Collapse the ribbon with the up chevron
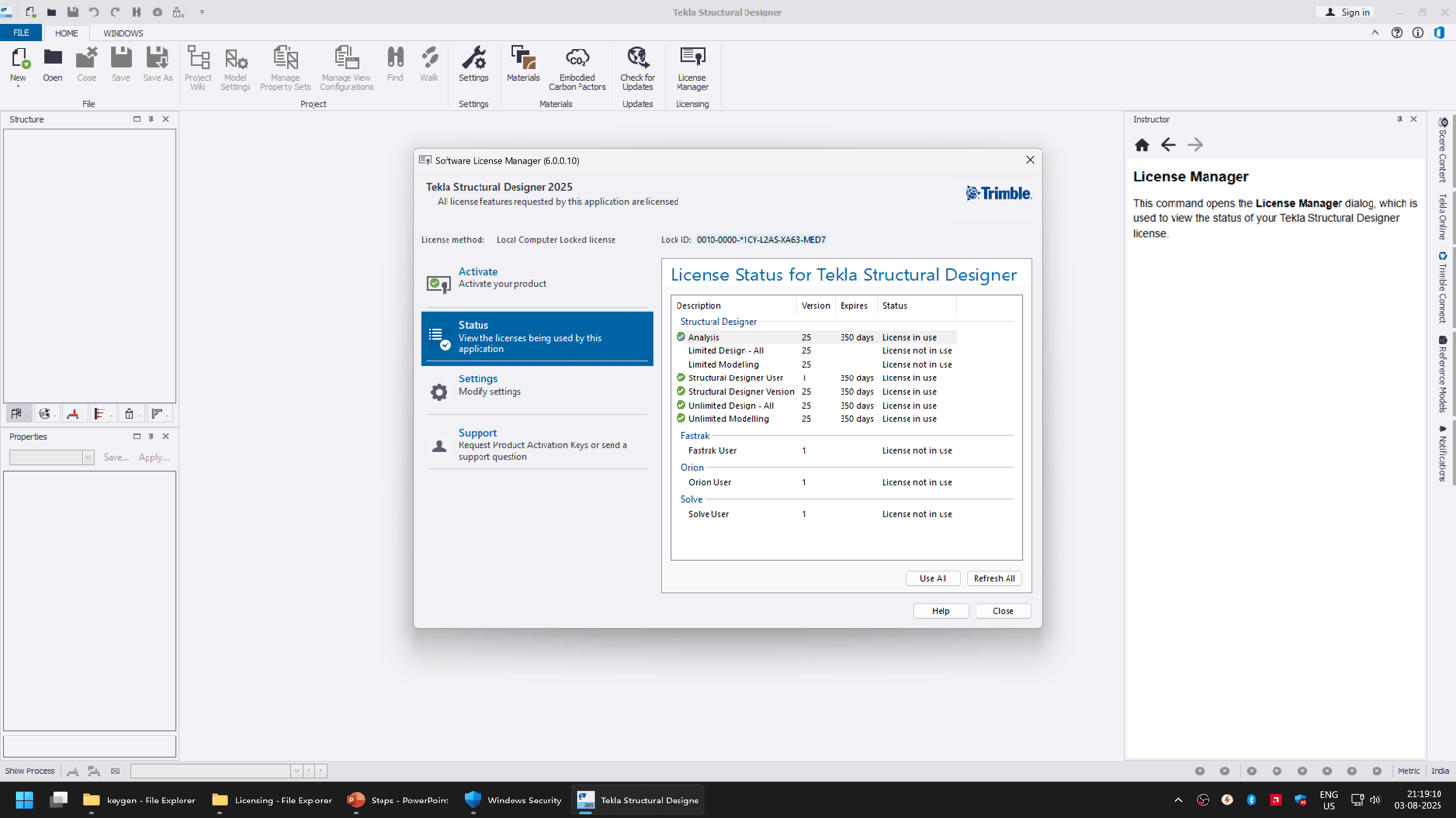Image resolution: width=1456 pixels, height=818 pixels. click(x=1375, y=33)
